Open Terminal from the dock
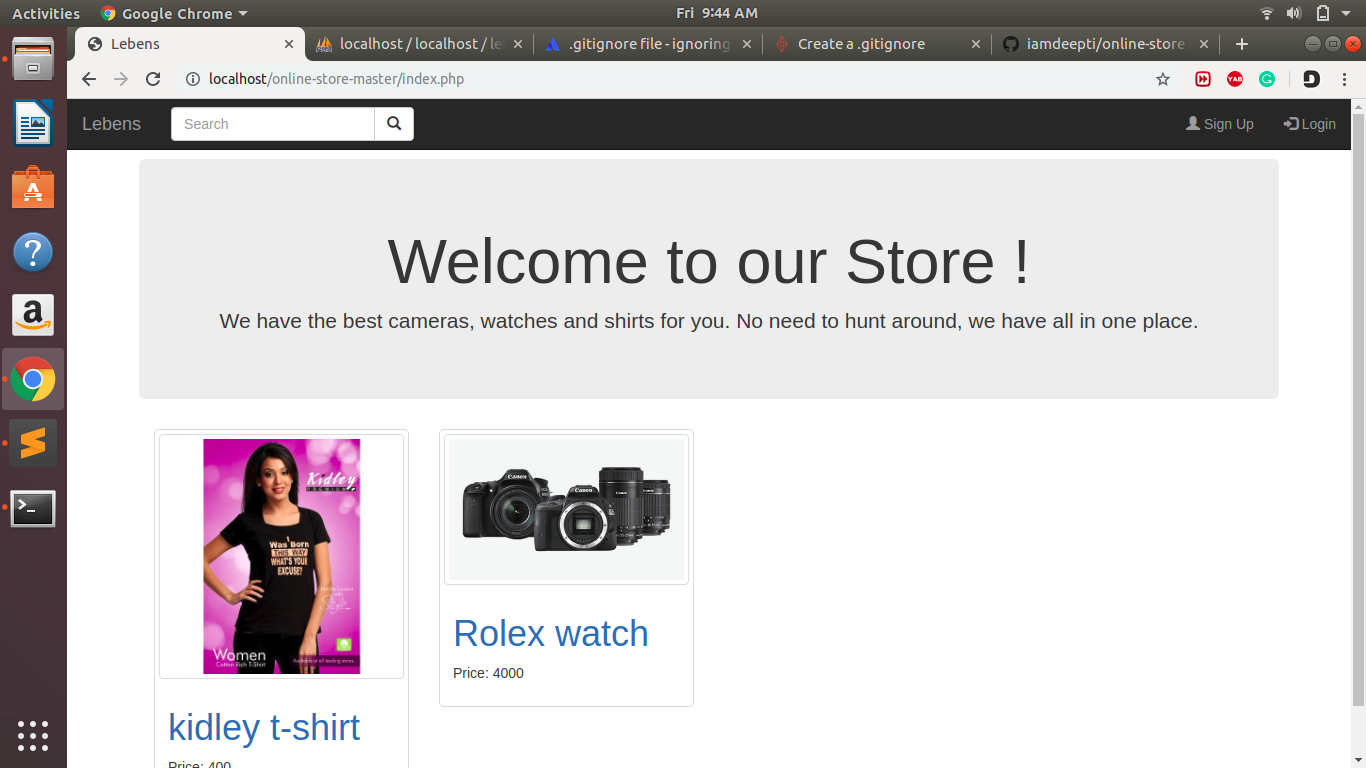Image resolution: width=1366 pixels, height=768 pixels. coord(33,508)
